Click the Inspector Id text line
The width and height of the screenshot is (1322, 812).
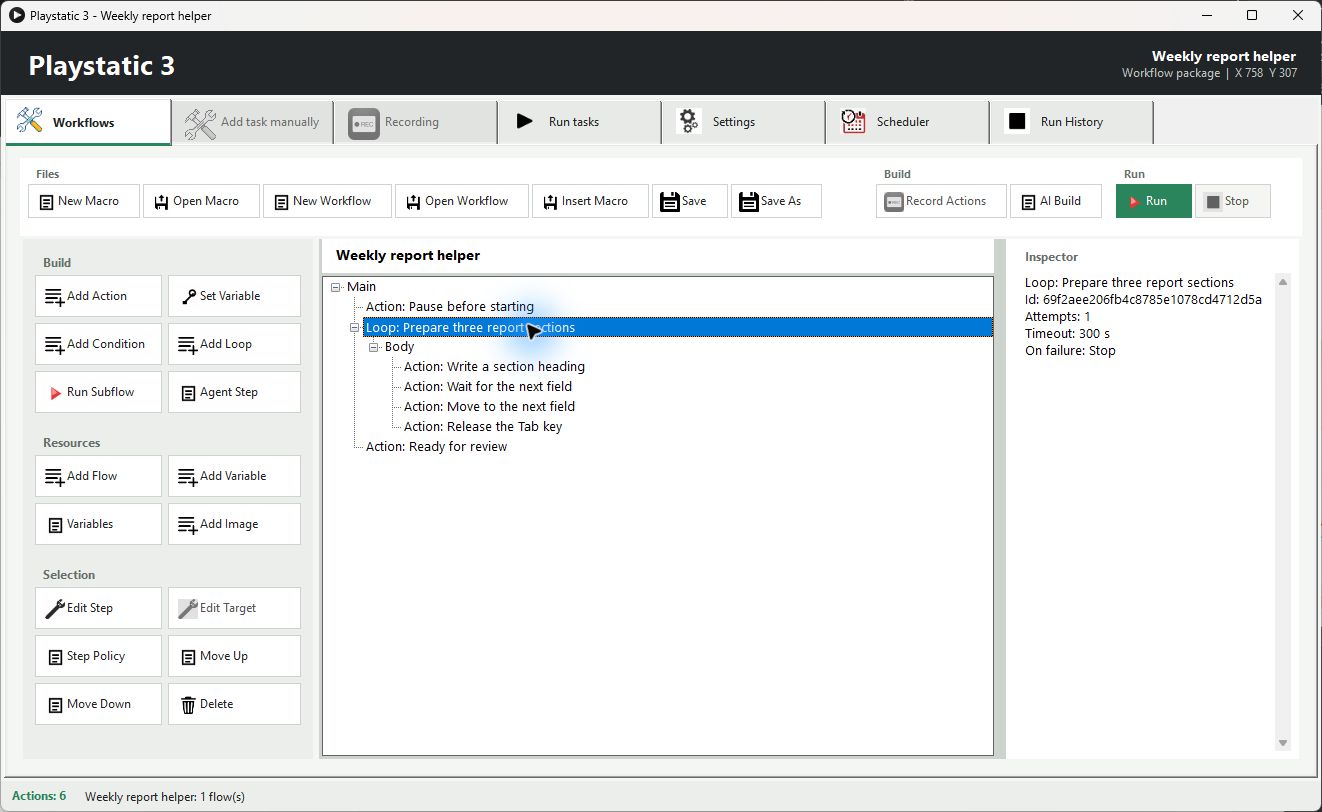1143,300
